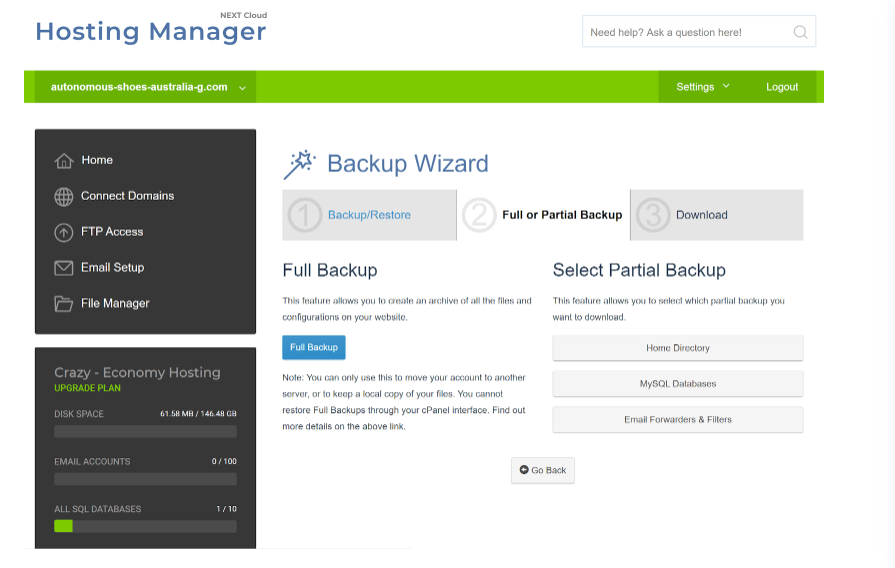Click the step 2 circle icon
Image resolution: width=895 pixels, height=568 pixels.
click(x=479, y=215)
